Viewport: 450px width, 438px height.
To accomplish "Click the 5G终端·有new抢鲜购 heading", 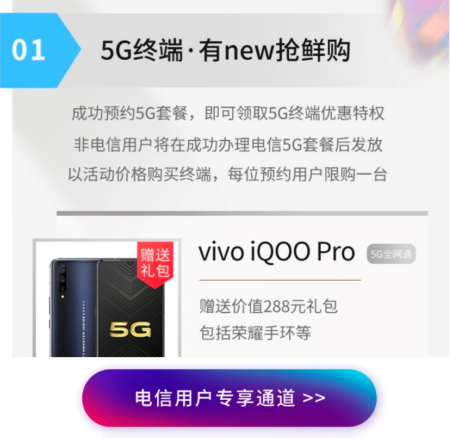I will pos(225,50).
